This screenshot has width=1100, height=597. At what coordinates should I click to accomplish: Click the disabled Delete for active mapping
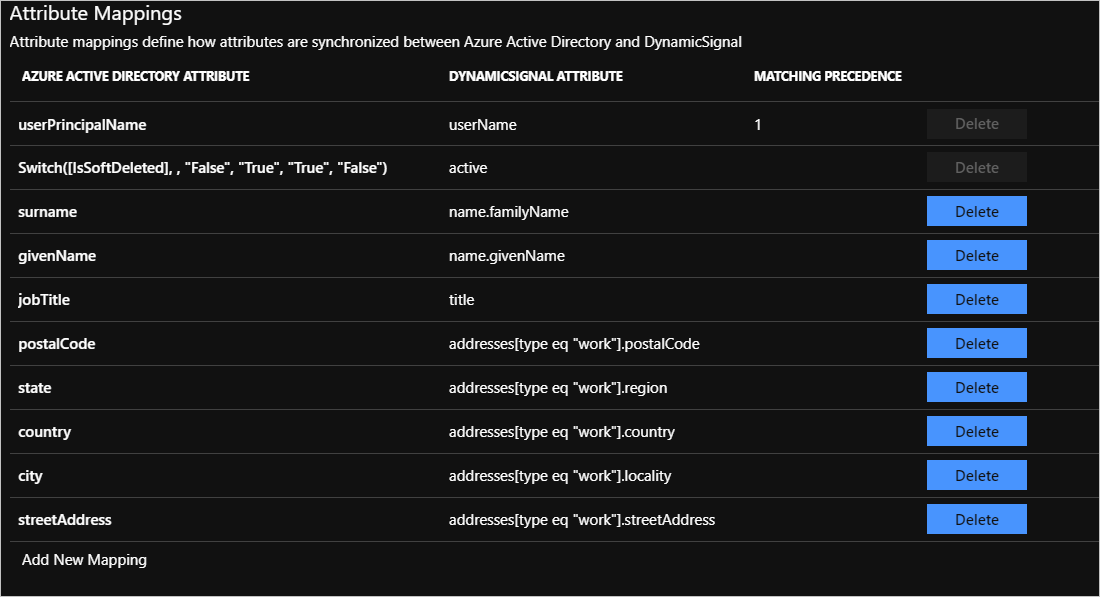pyautogui.click(x=977, y=168)
